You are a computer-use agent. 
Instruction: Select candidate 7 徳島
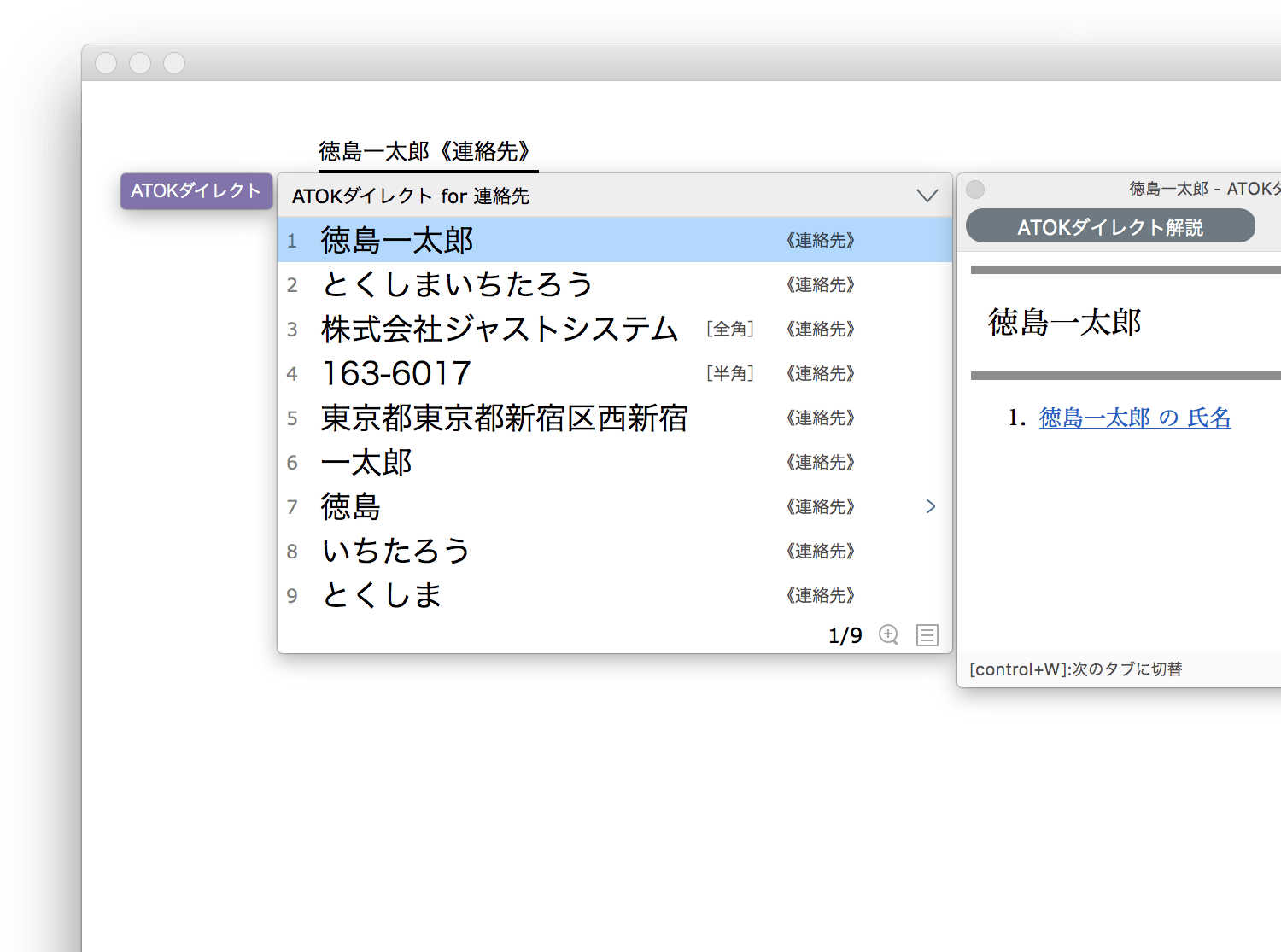point(615,506)
